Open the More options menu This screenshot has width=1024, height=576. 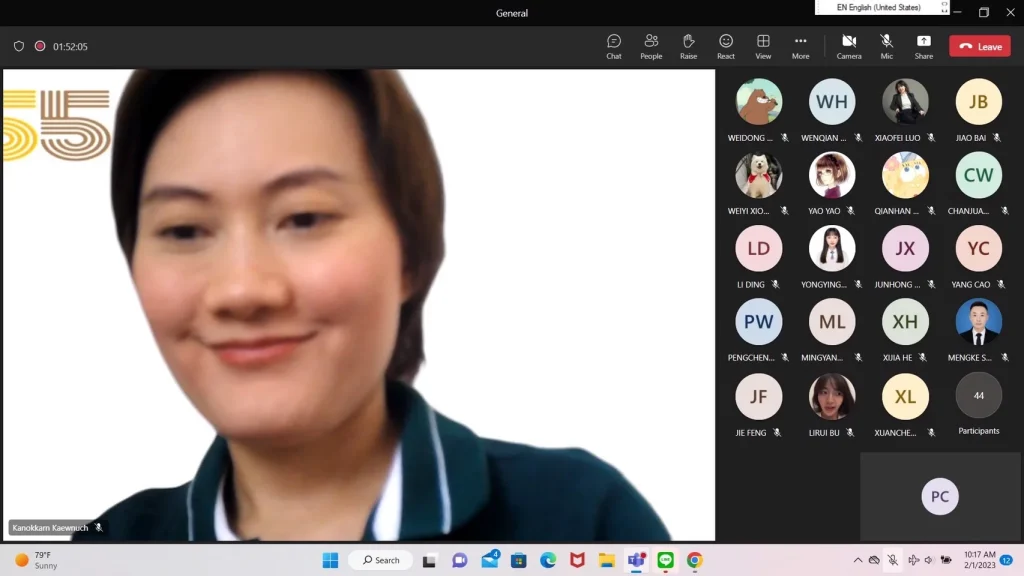point(800,46)
